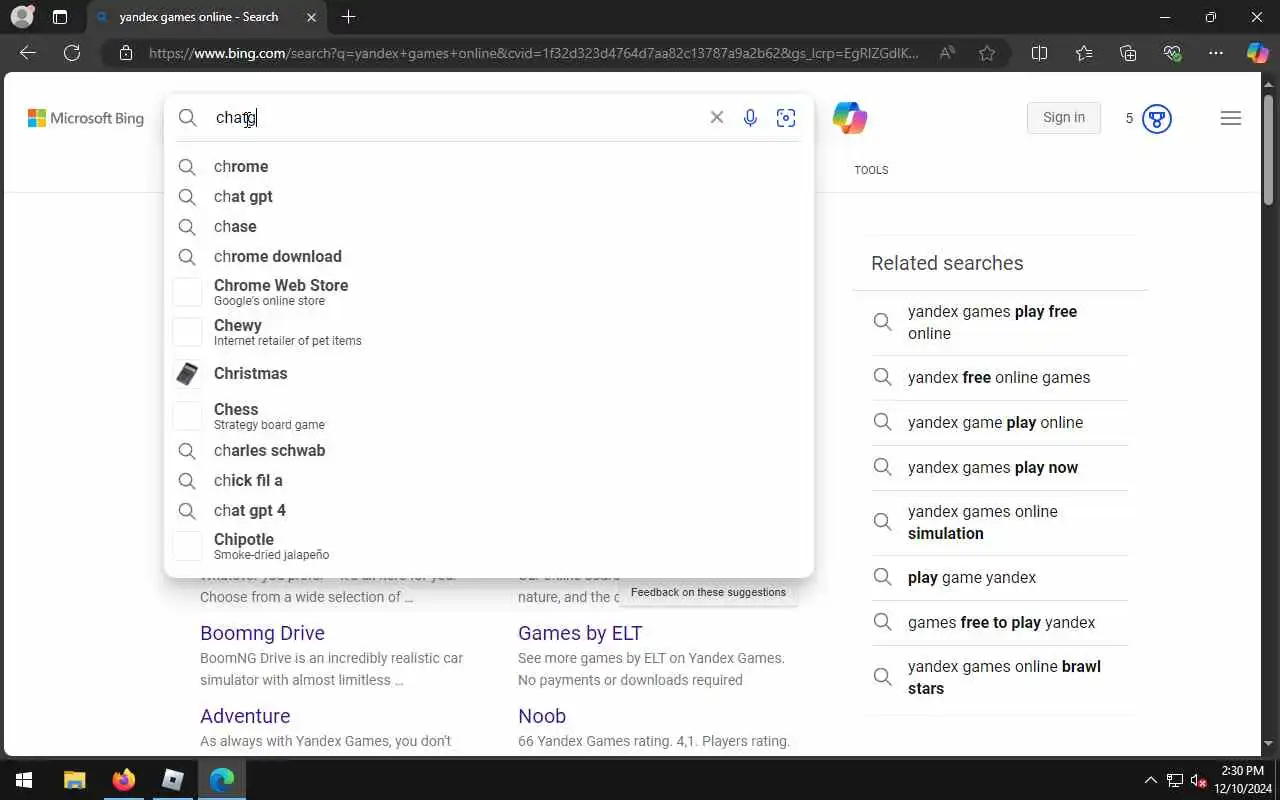Screen dimensions: 1280x800
Task: Open Bing hamburger menu
Action: (x=1231, y=118)
